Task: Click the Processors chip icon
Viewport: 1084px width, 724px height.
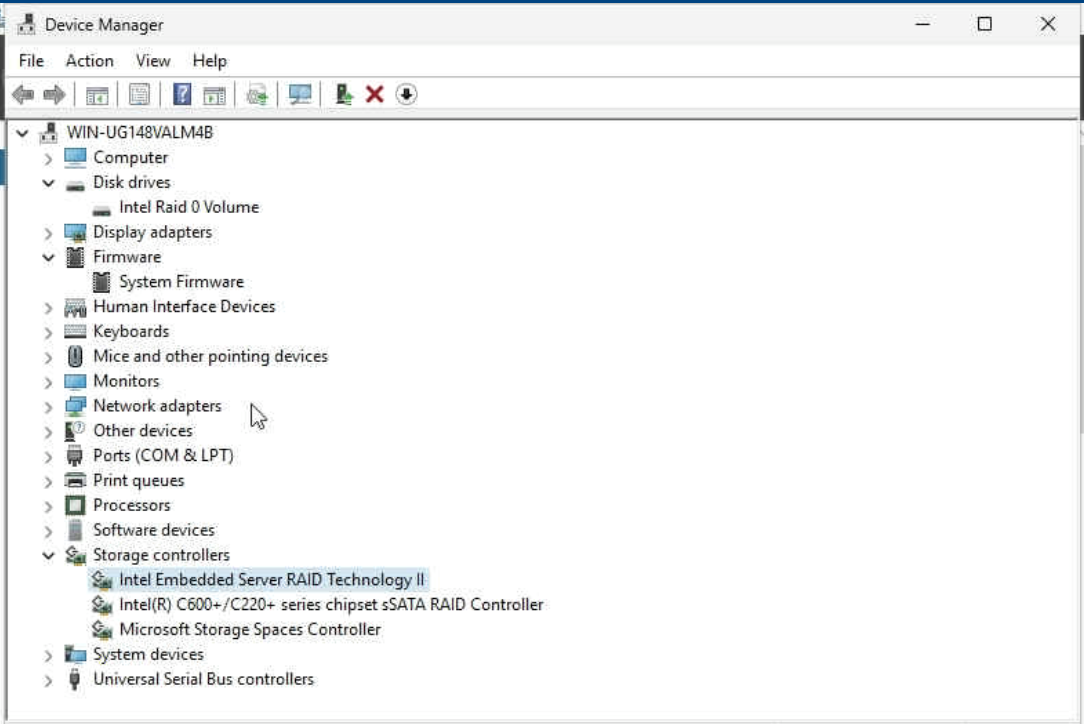Action: click(x=75, y=505)
